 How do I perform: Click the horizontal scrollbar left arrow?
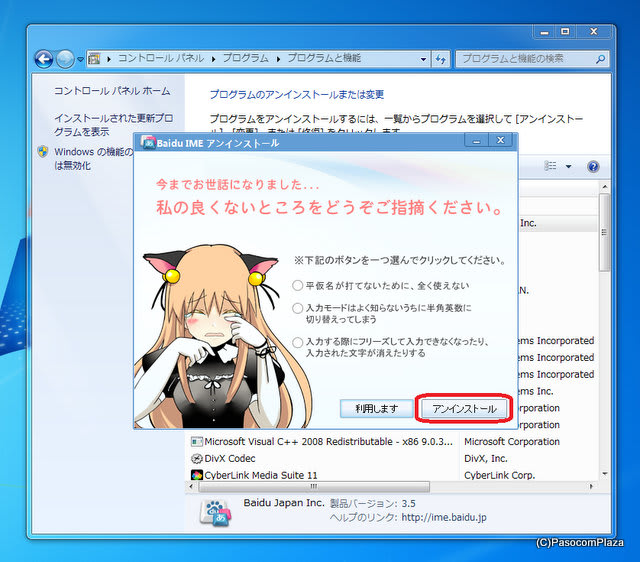(x=191, y=486)
